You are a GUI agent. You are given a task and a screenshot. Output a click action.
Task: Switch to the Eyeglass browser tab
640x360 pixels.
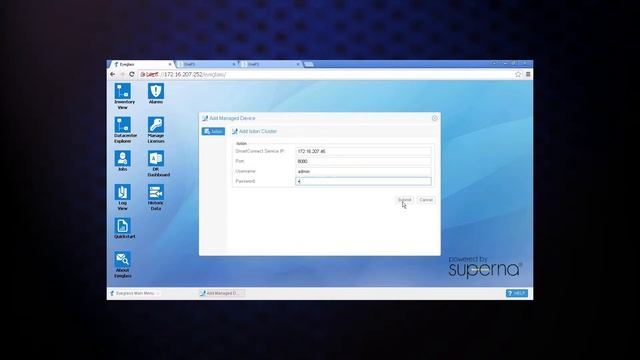pos(141,64)
